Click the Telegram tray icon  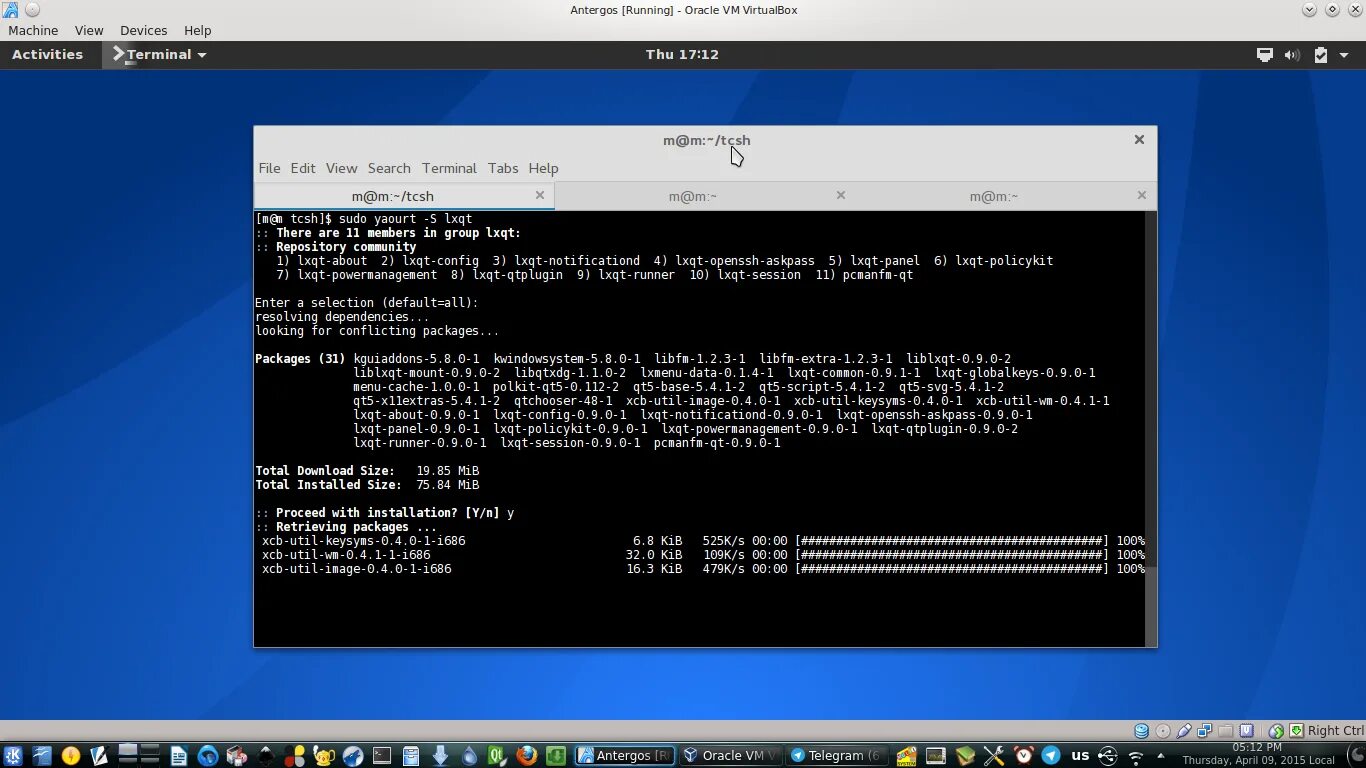[x=1051, y=756]
